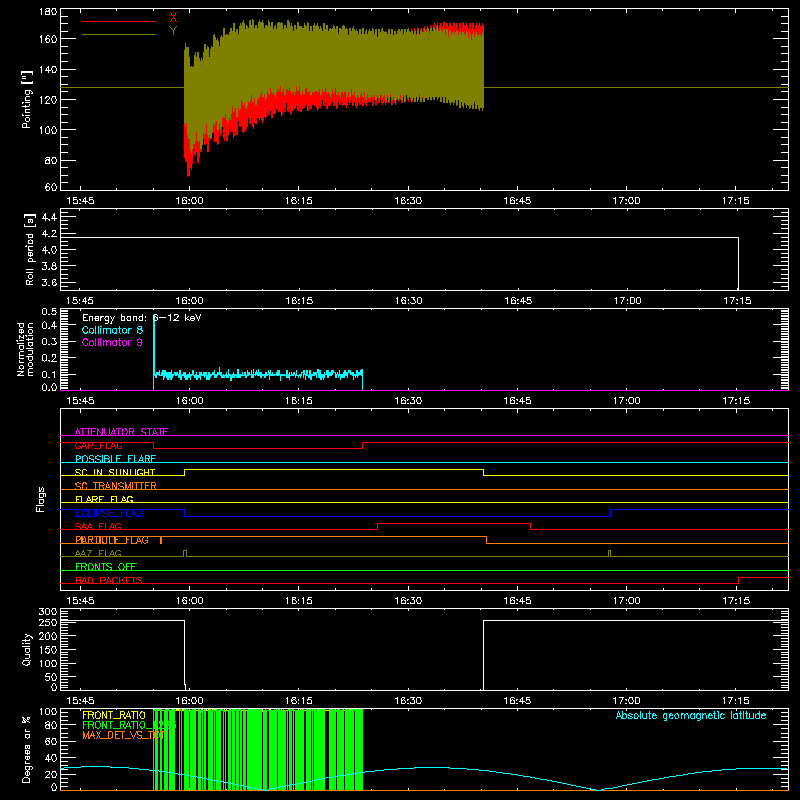Click the POSSIBLE_FLARE flag label
The width and height of the screenshot is (800, 800).
[x=115, y=459]
